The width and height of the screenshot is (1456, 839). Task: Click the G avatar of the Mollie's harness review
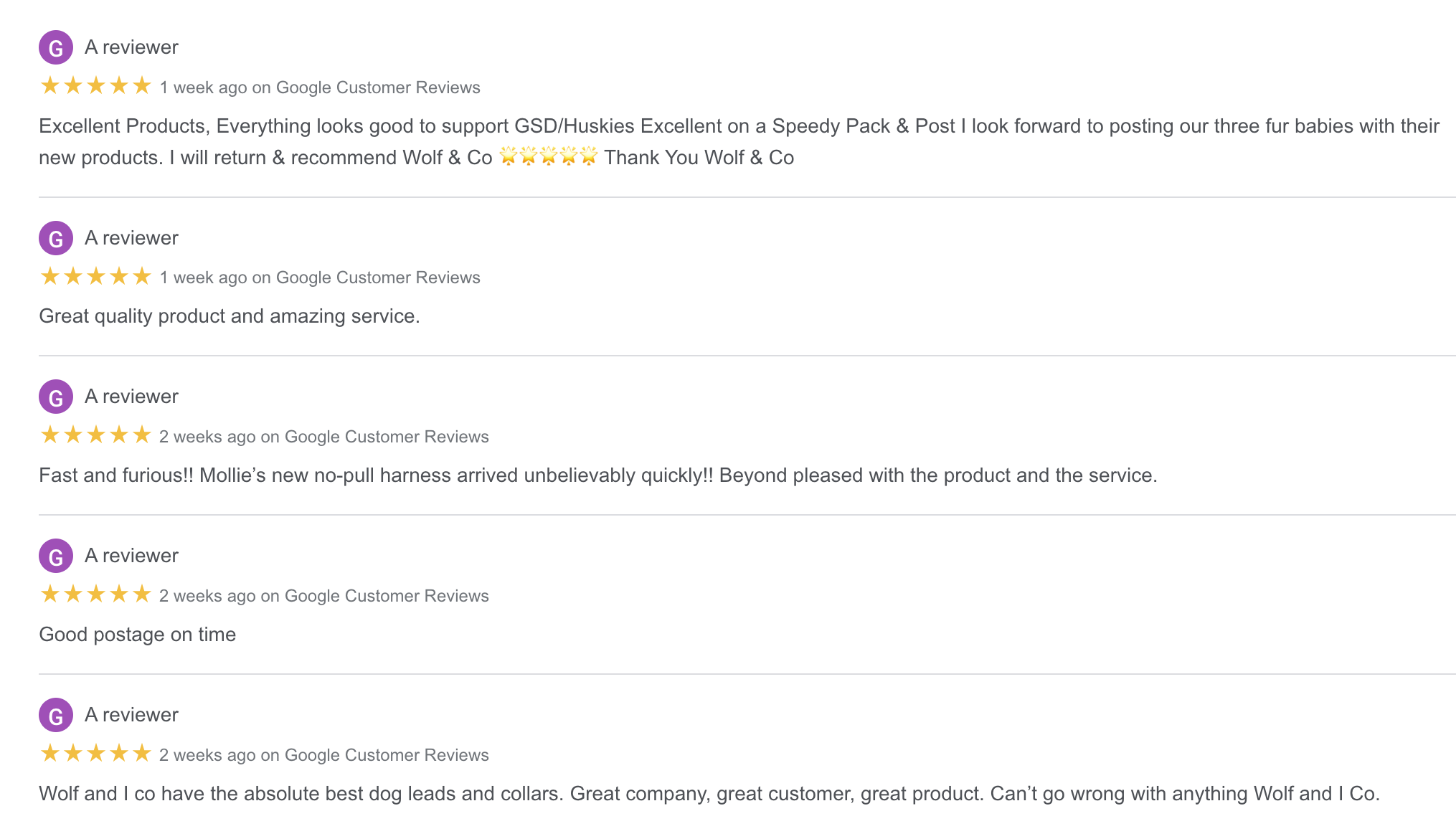pyautogui.click(x=56, y=397)
